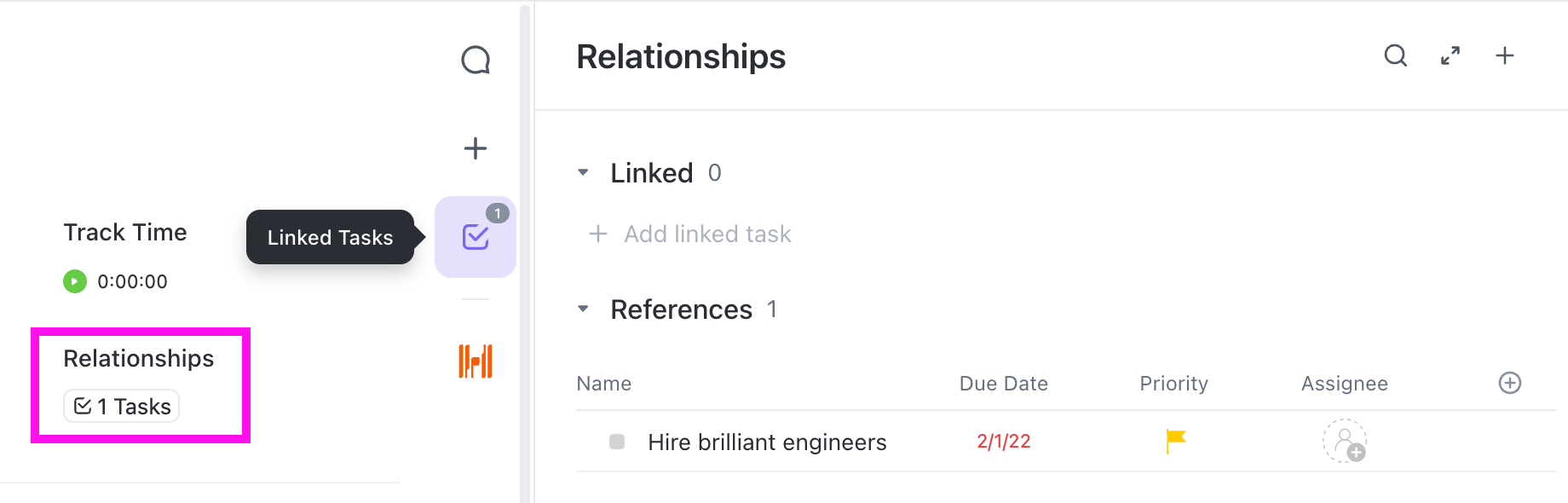1568x503 pixels.
Task: Click the checkbox beside Hire brilliant engineers
Action: tap(616, 441)
